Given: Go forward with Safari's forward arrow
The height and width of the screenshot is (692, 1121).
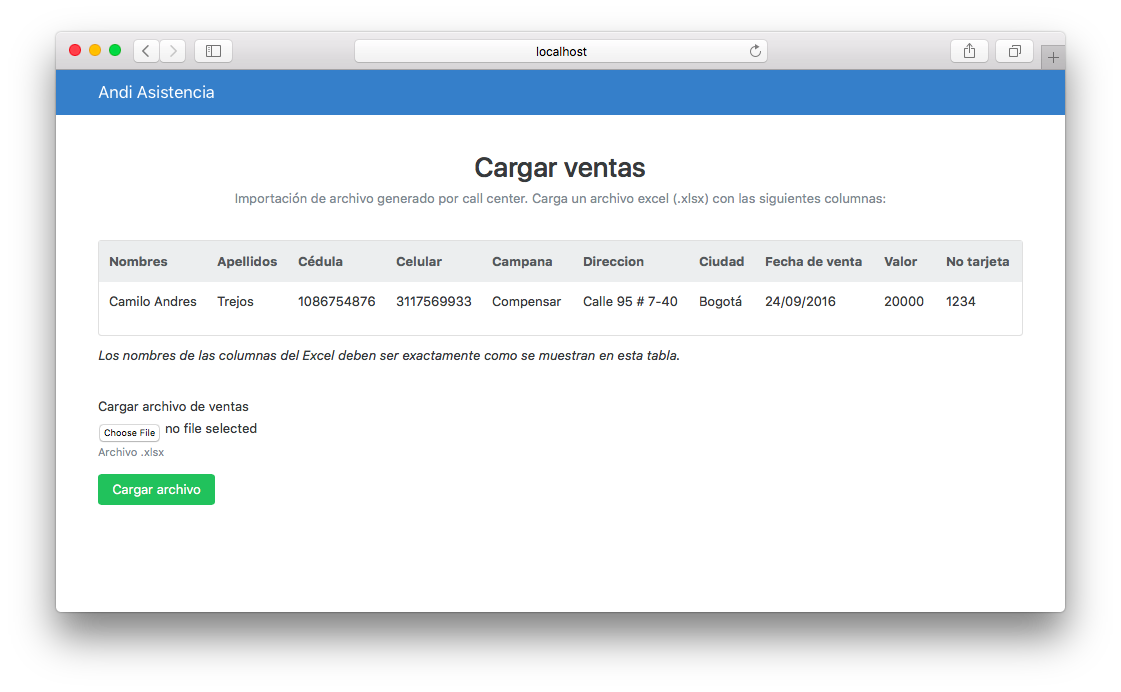Looking at the screenshot, I should click(172, 51).
